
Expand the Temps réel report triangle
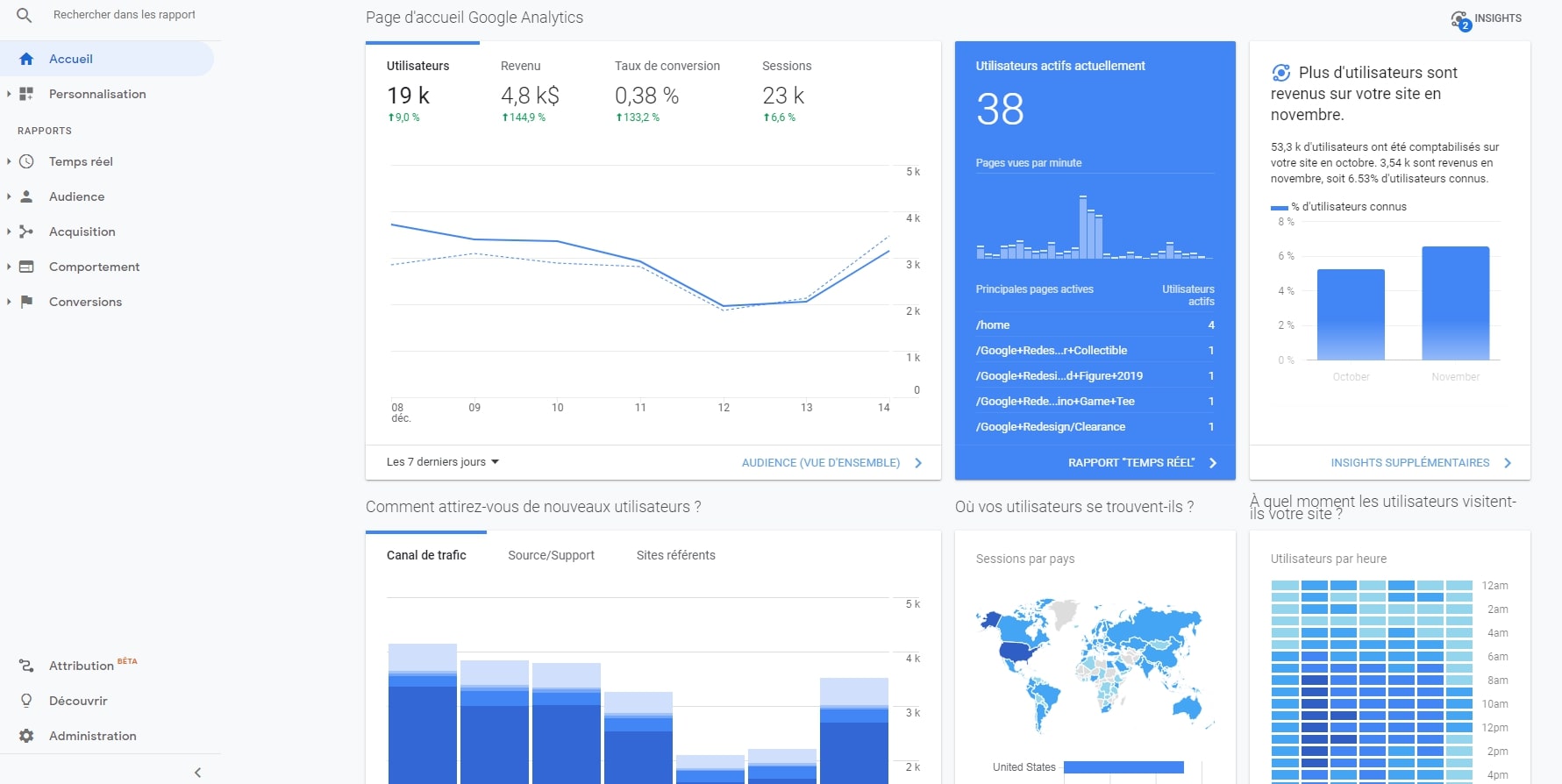coord(9,161)
